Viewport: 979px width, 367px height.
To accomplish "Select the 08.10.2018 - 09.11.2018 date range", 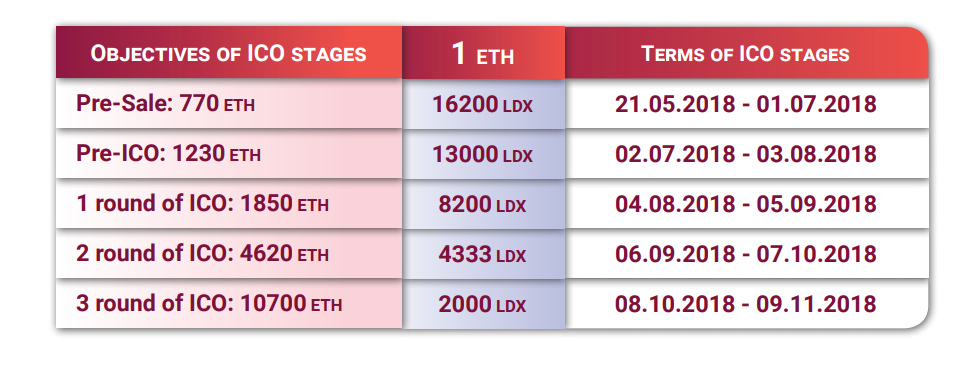I will (746, 303).
